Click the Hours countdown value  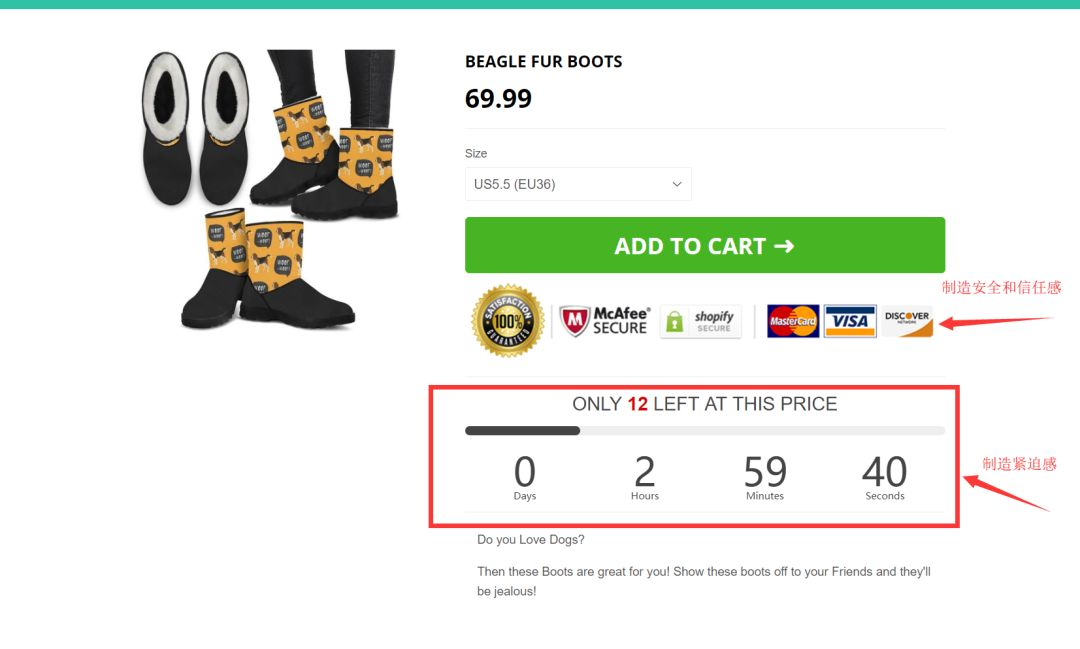point(645,472)
